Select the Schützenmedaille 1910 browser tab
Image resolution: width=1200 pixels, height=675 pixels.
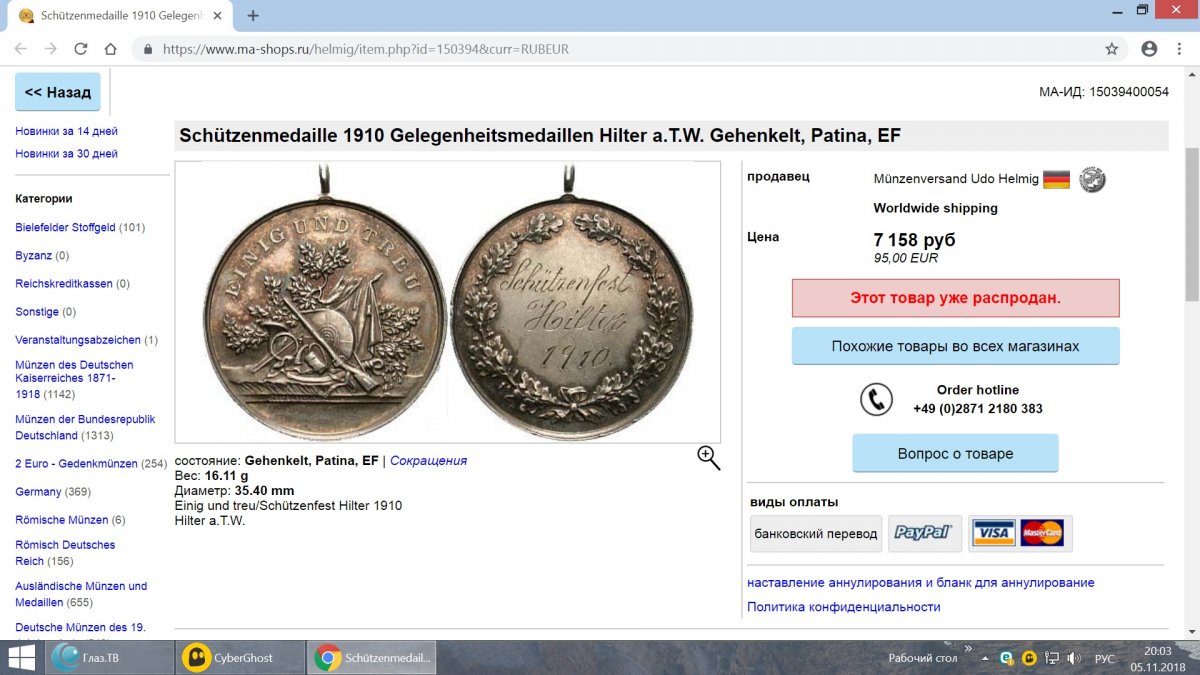[x=120, y=15]
